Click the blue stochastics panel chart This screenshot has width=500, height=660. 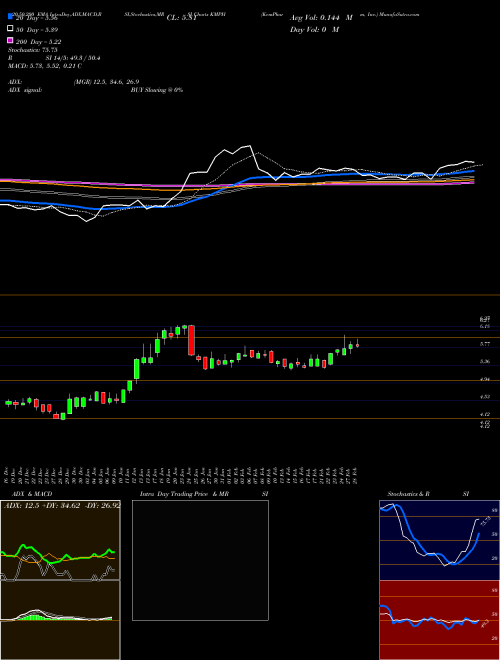click(439, 540)
